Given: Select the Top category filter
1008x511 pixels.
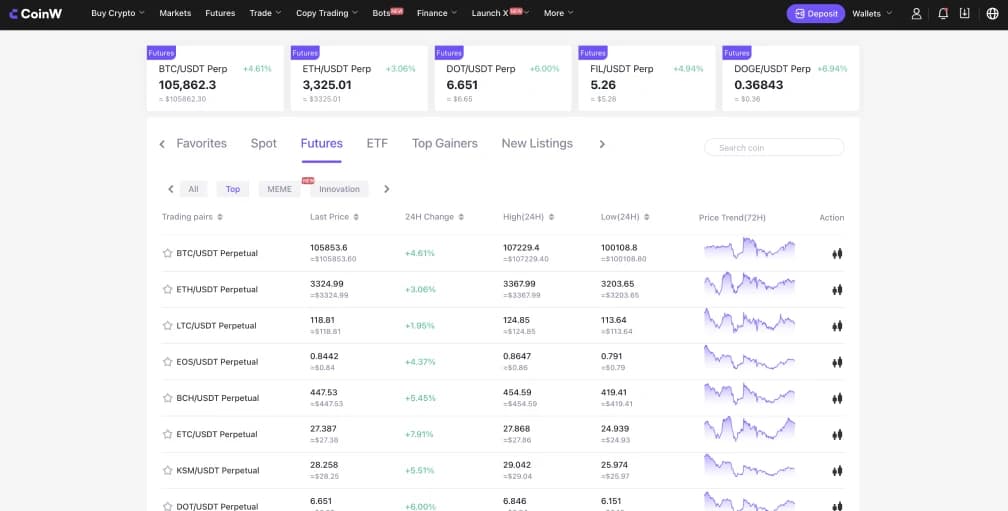Looking at the screenshot, I should click(x=233, y=189).
